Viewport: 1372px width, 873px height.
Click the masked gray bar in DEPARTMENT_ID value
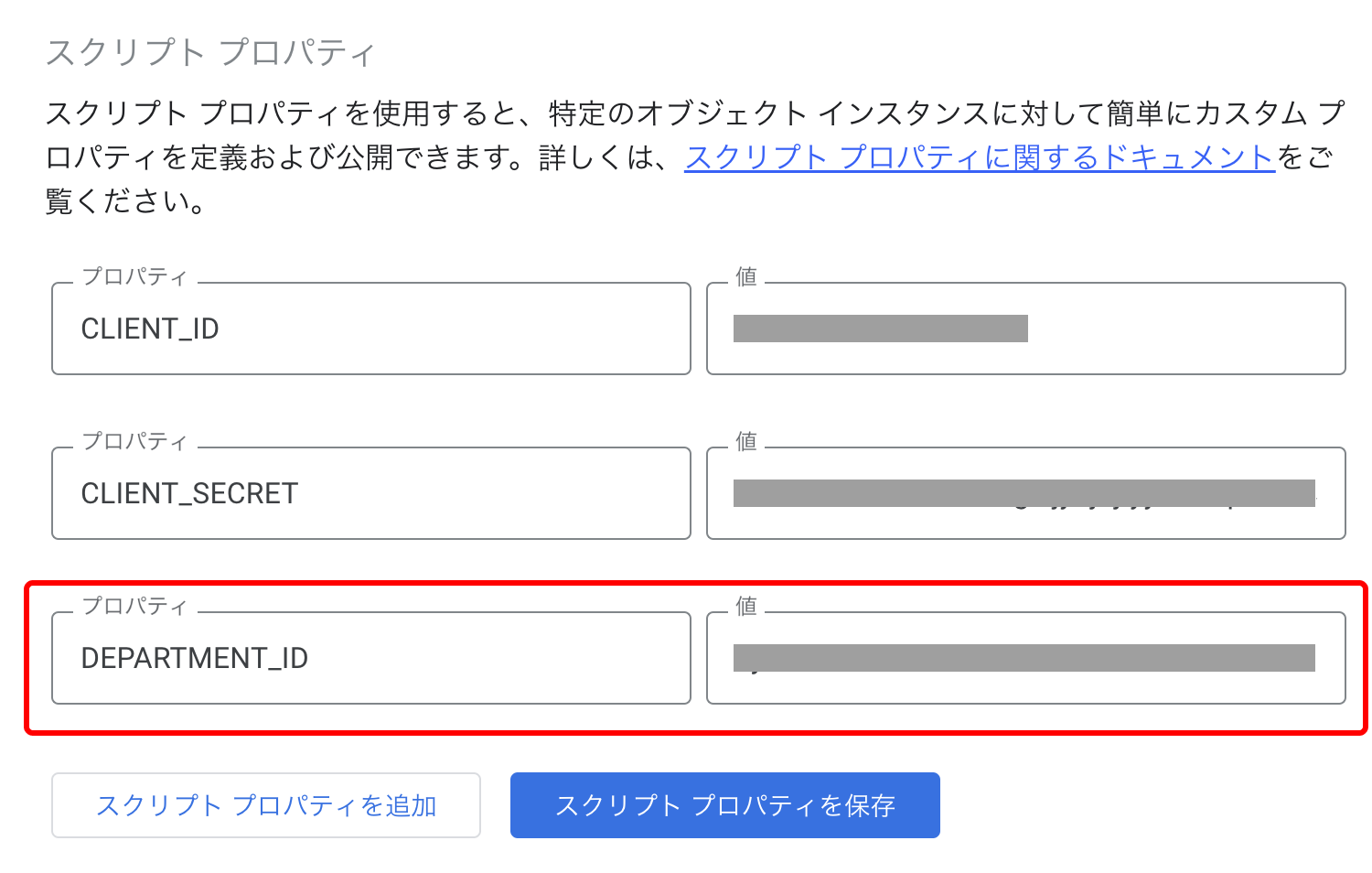pos(1024,658)
